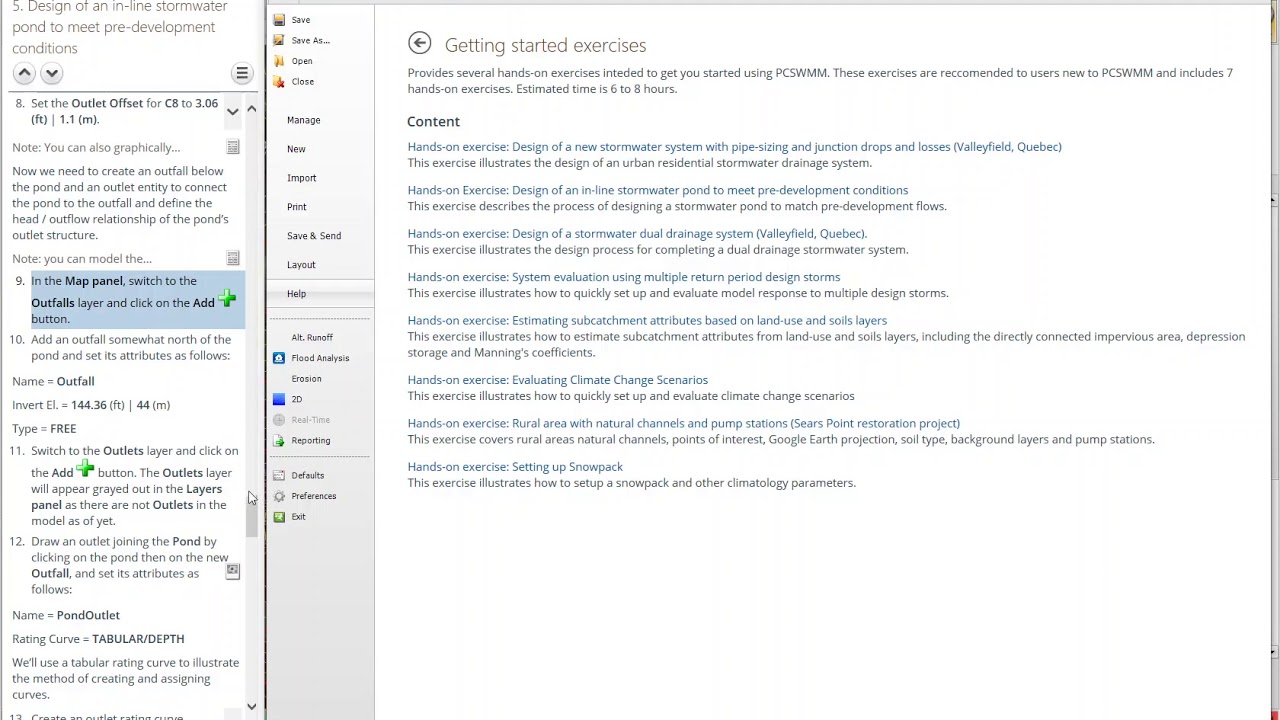Open the land-use and soils layers exercise link
The image size is (1280, 720).
click(x=647, y=321)
